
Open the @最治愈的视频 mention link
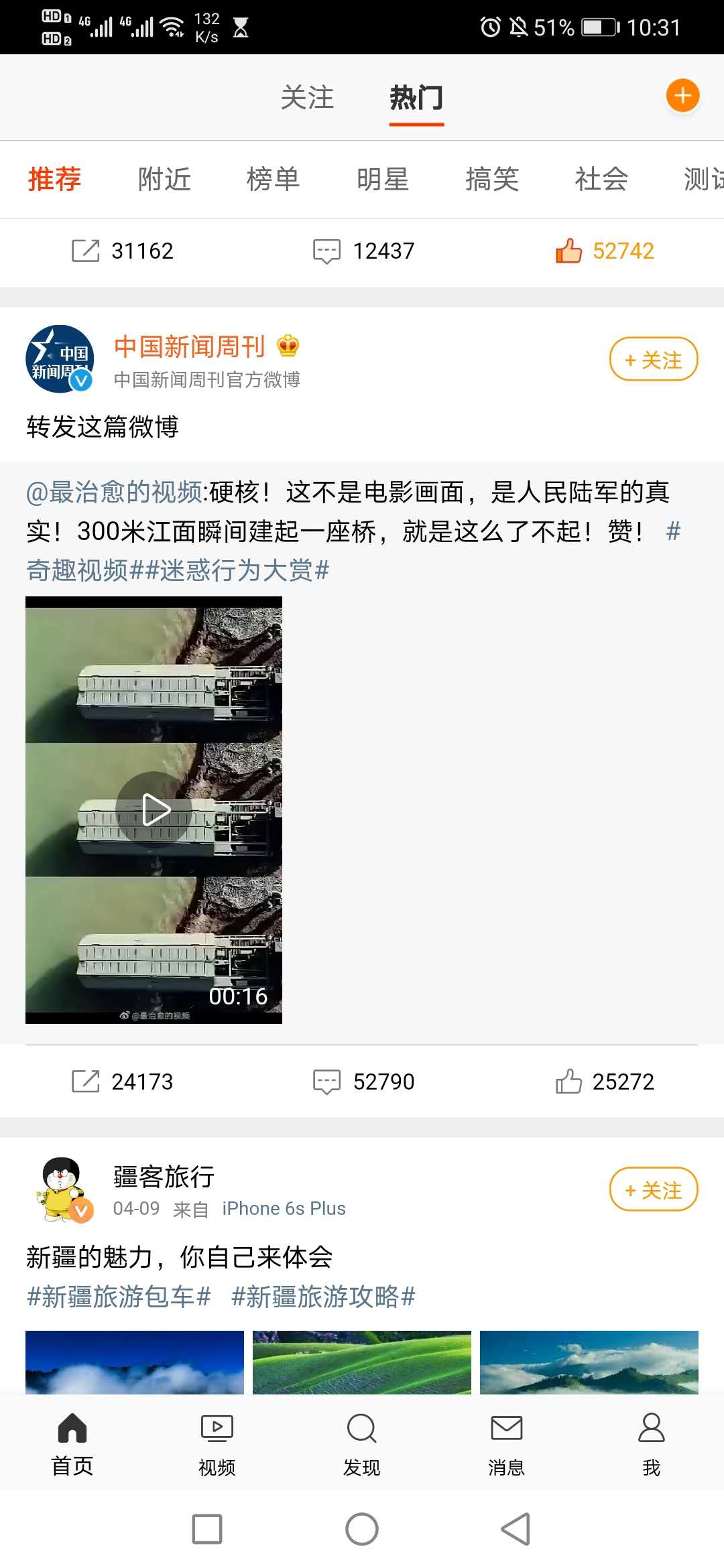tap(114, 492)
